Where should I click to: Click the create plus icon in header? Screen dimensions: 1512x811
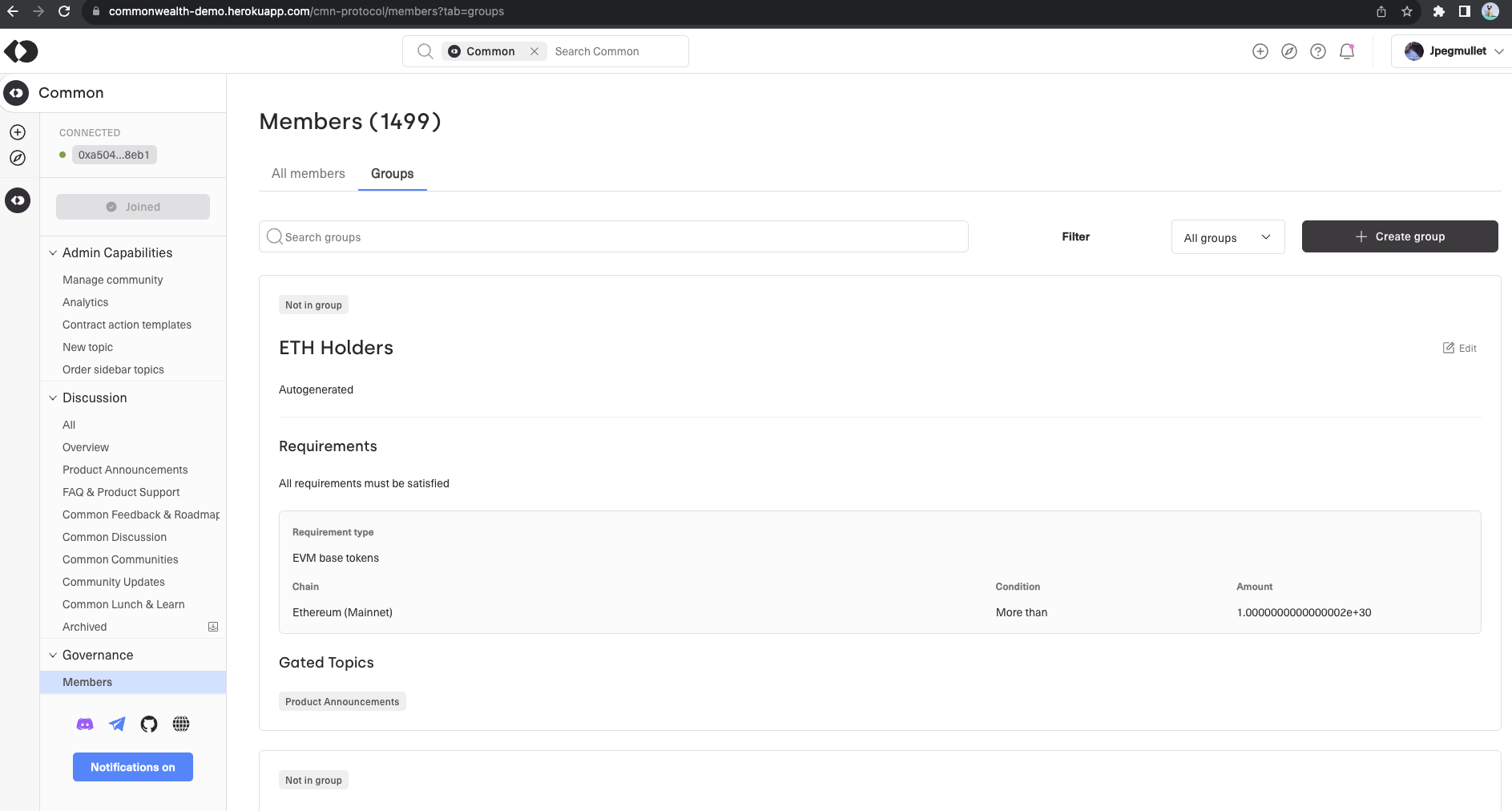(1260, 51)
